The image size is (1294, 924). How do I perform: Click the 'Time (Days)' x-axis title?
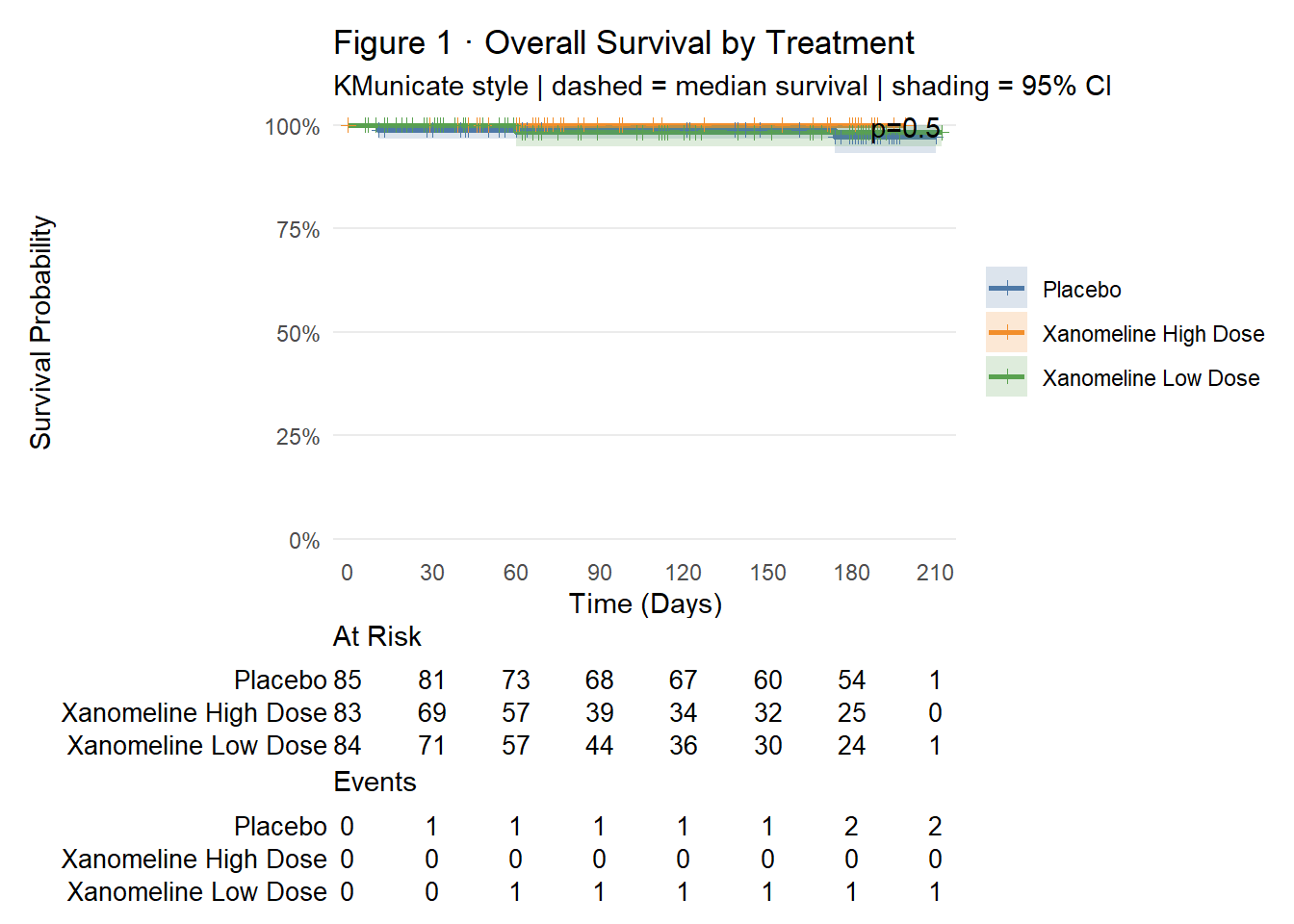(x=645, y=603)
